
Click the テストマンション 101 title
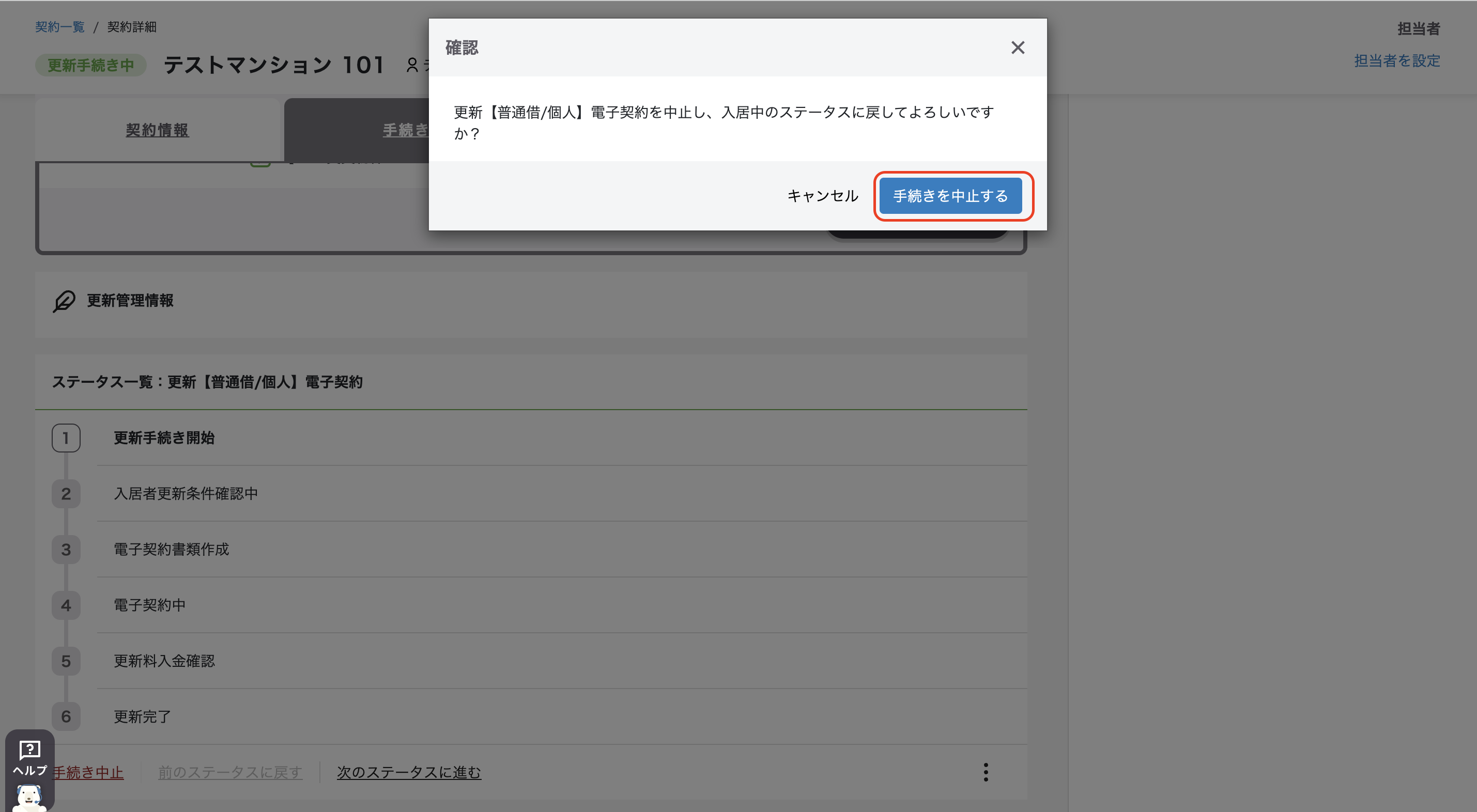click(x=273, y=65)
